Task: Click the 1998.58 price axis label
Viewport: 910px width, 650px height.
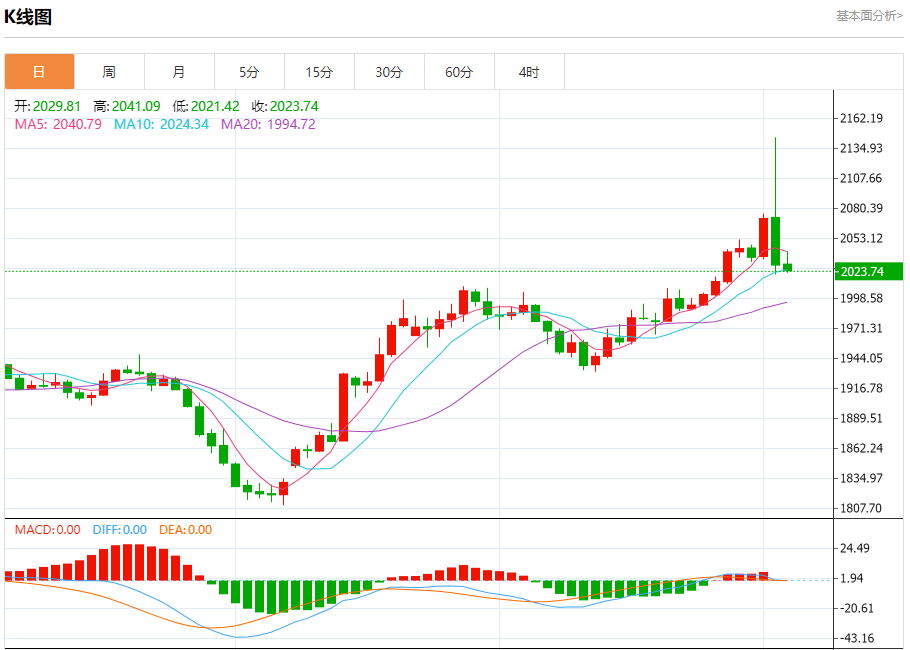Action: (861, 298)
